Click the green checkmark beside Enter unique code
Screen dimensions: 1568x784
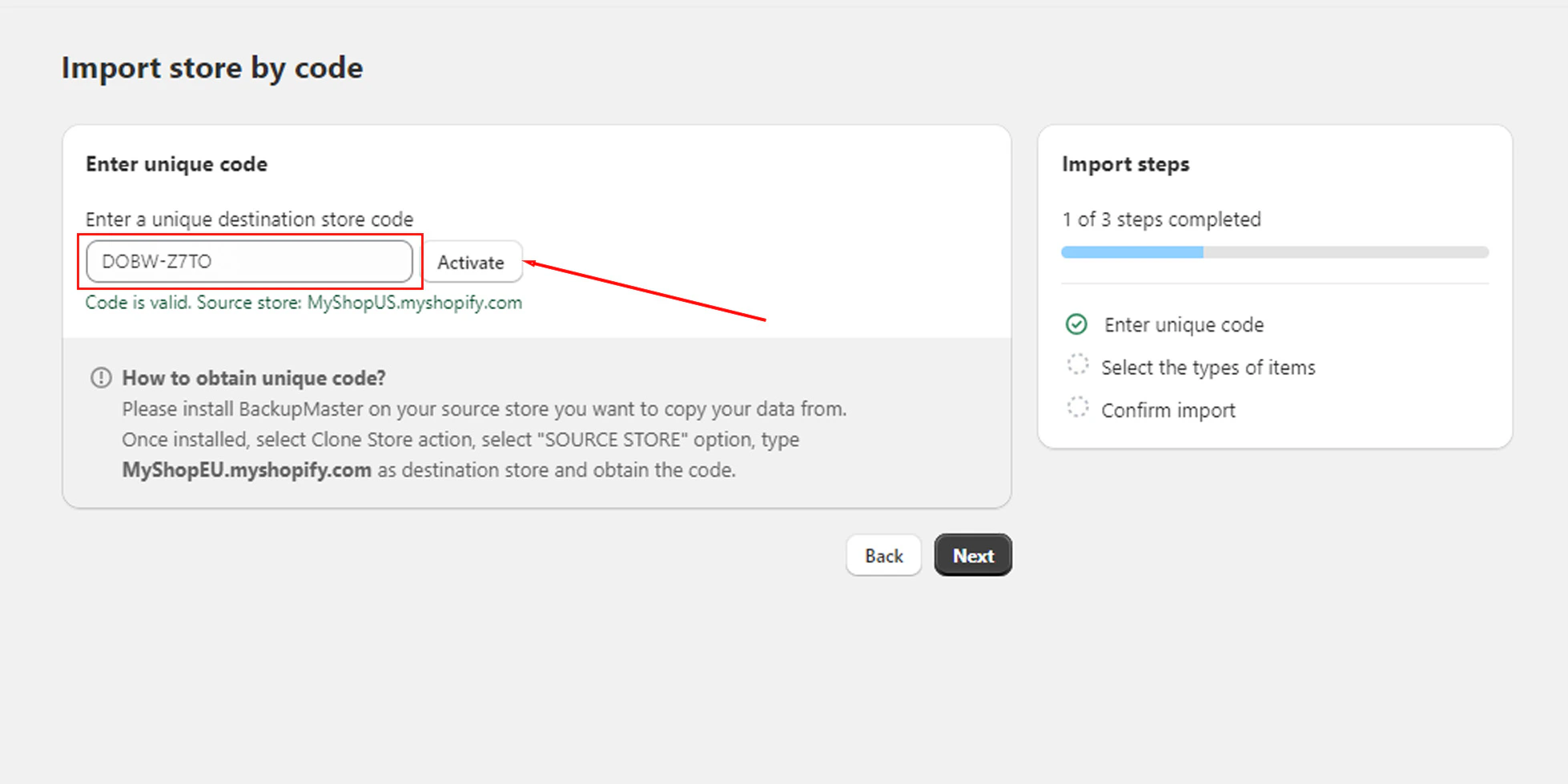tap(1076, 324)
